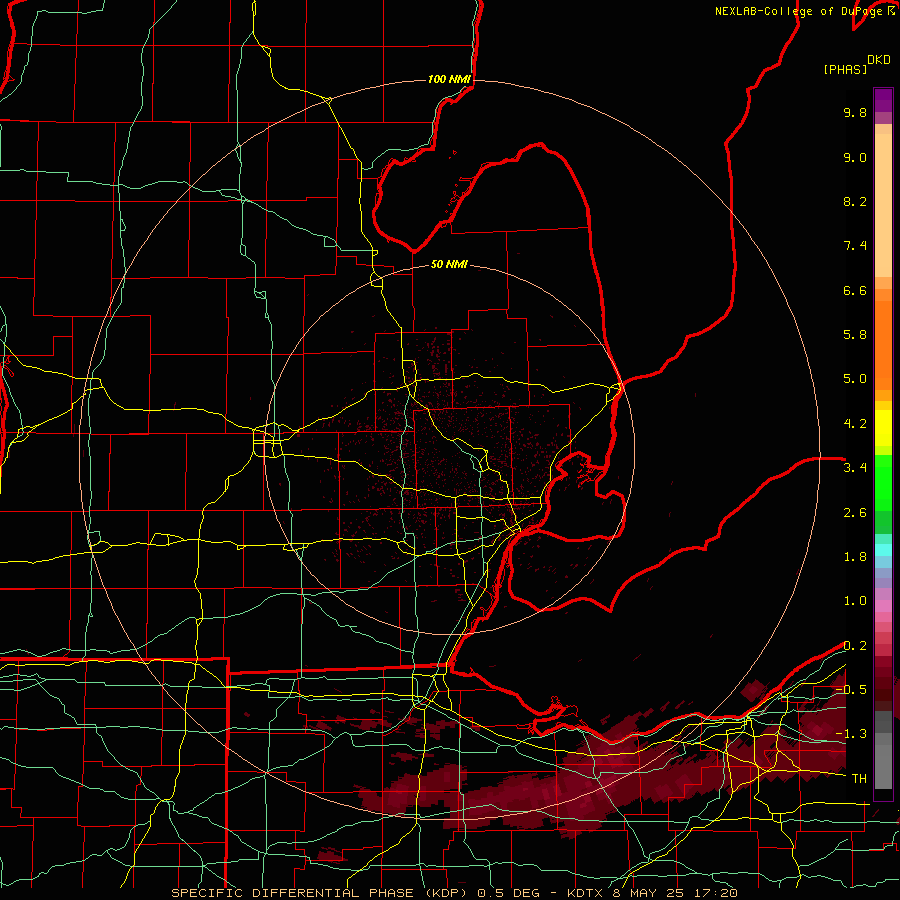The width and height of the screenshot is (900, 900).
Task: Click the SPECIFIC DIFFERENTIAL PHASE caption text
Action: click(x=292, y=893)
